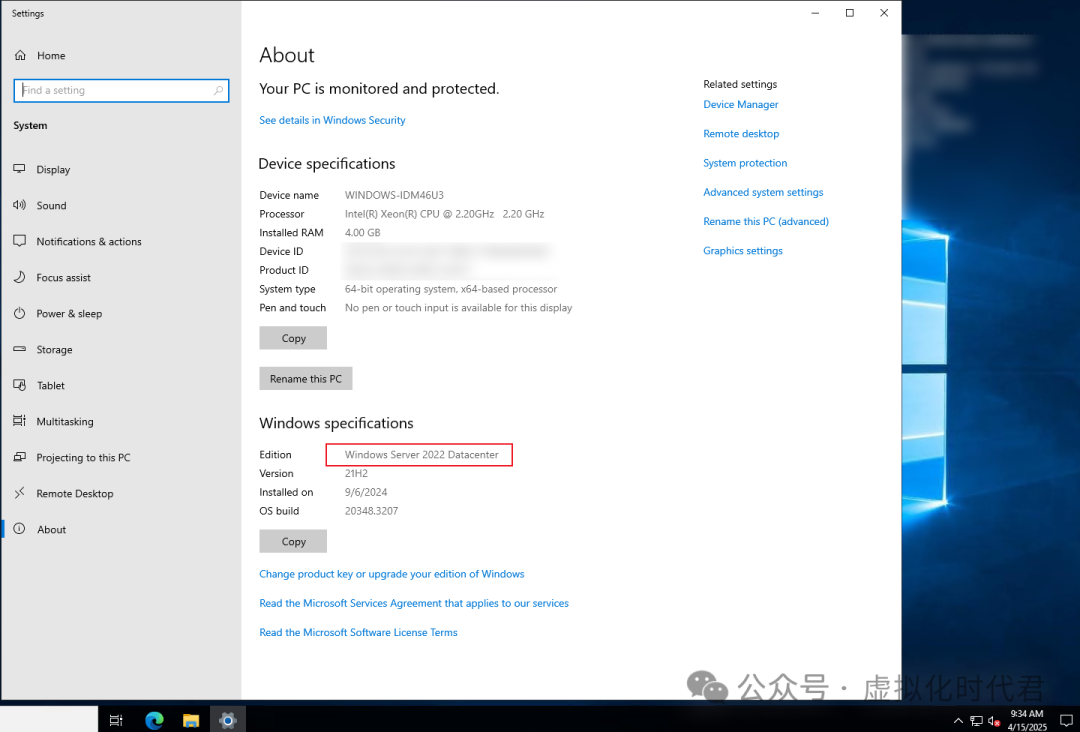Click the taskbar clock and date
This screenshot has height=732, width=1080.
1027,720
